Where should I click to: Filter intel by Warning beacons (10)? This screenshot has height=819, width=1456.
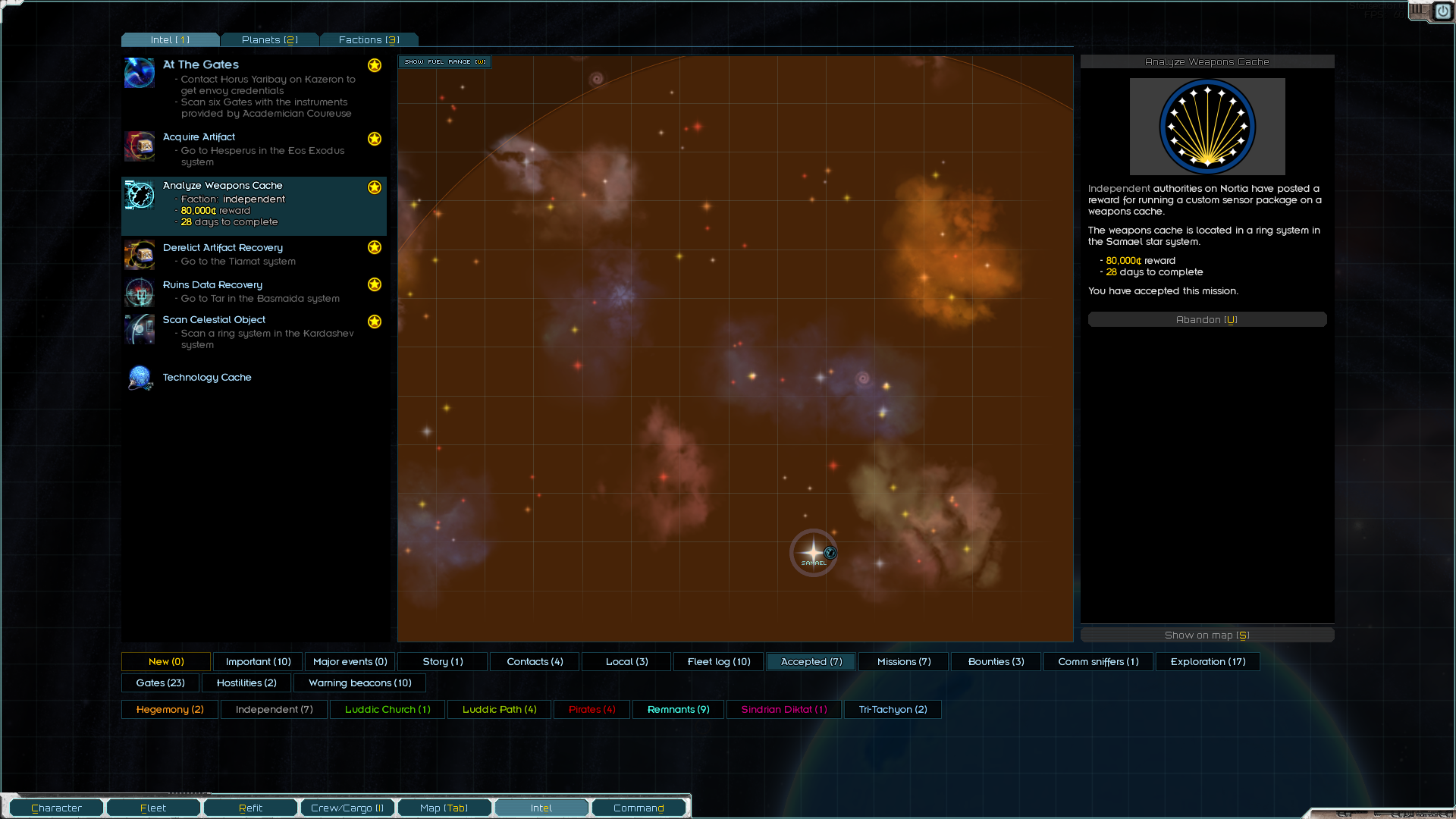359,682
